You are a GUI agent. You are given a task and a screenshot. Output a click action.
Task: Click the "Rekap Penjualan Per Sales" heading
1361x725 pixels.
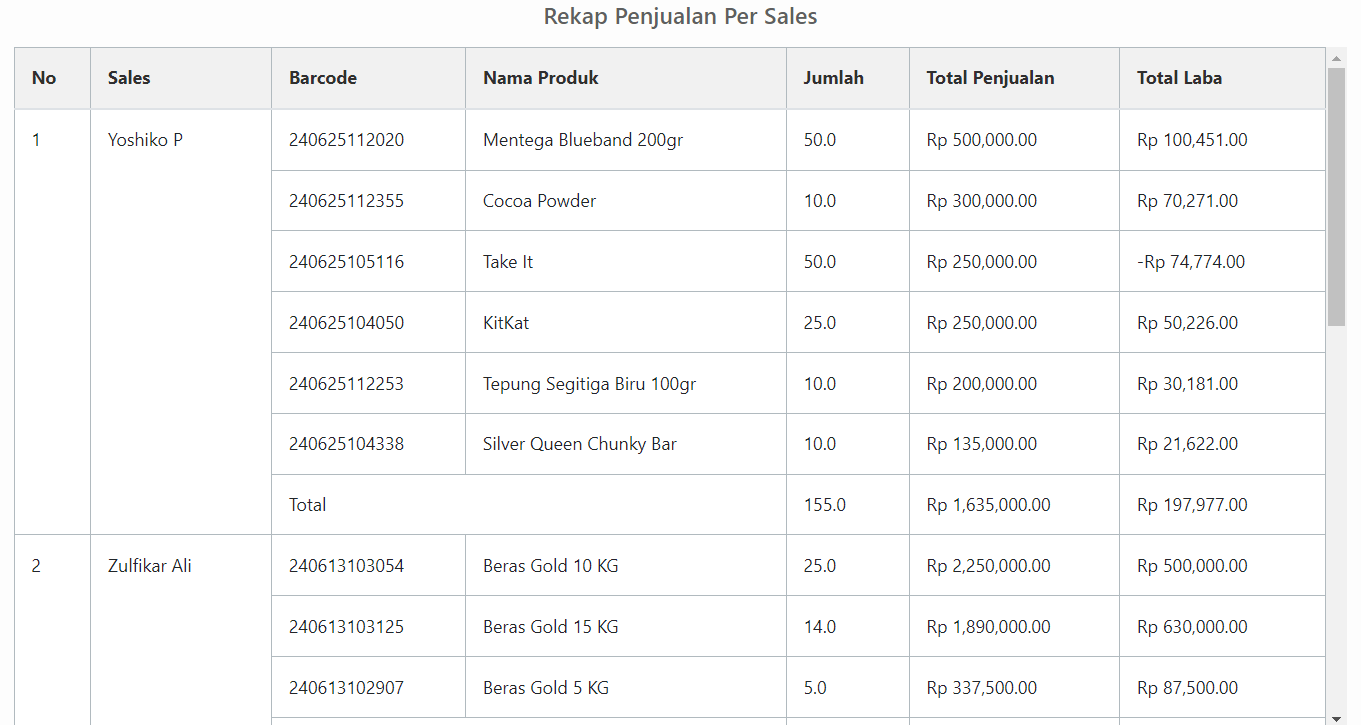pos(680,17)
